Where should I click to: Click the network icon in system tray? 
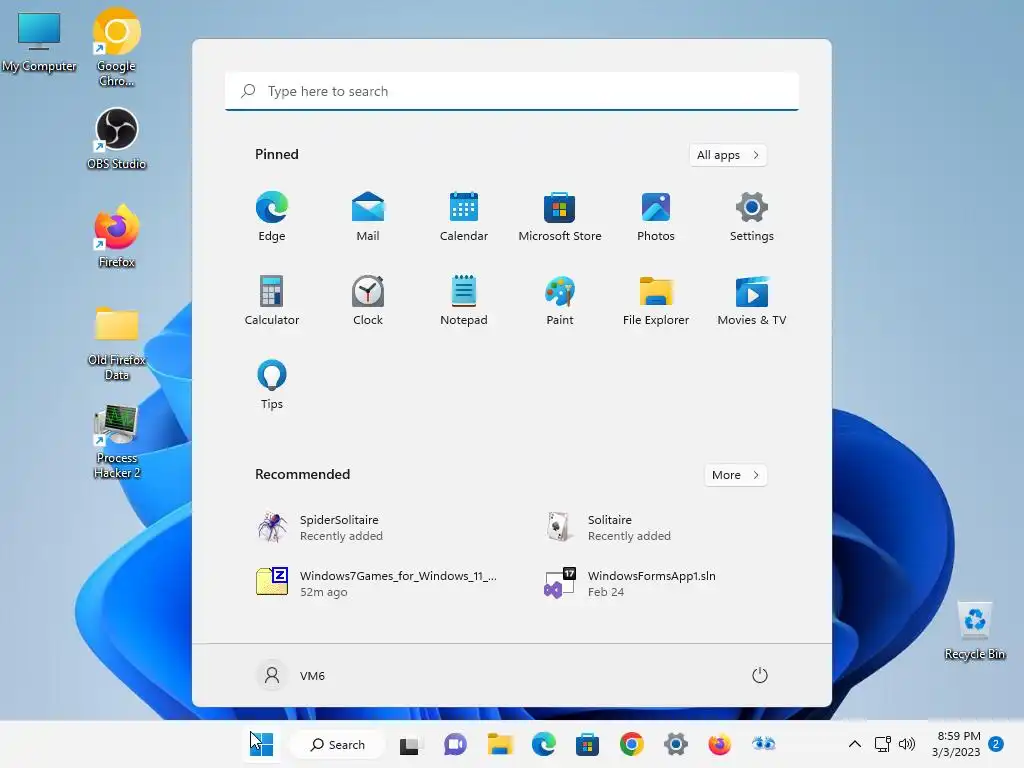tap(883, 744)
